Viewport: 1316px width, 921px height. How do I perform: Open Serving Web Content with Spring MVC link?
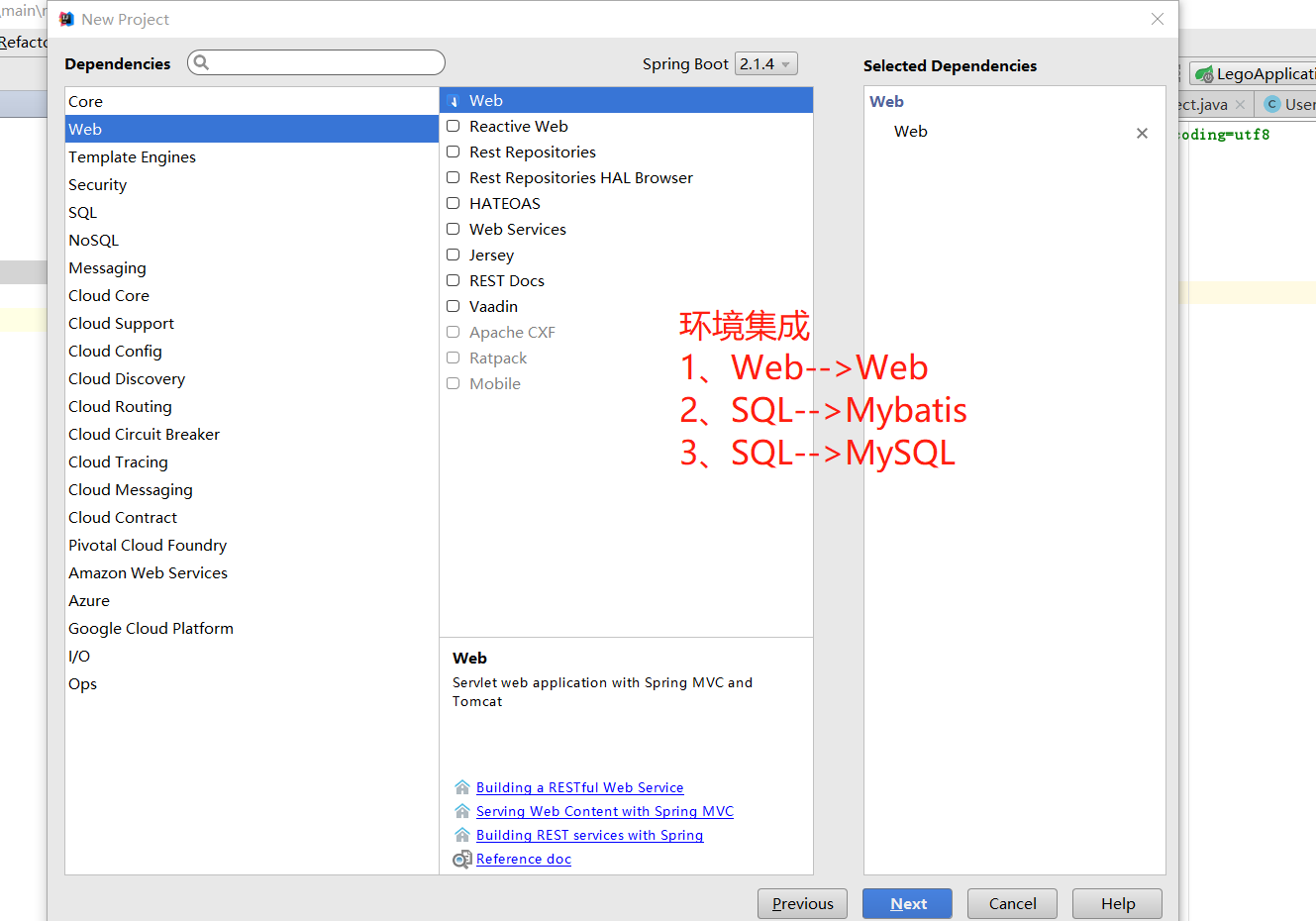pos(605,811)
